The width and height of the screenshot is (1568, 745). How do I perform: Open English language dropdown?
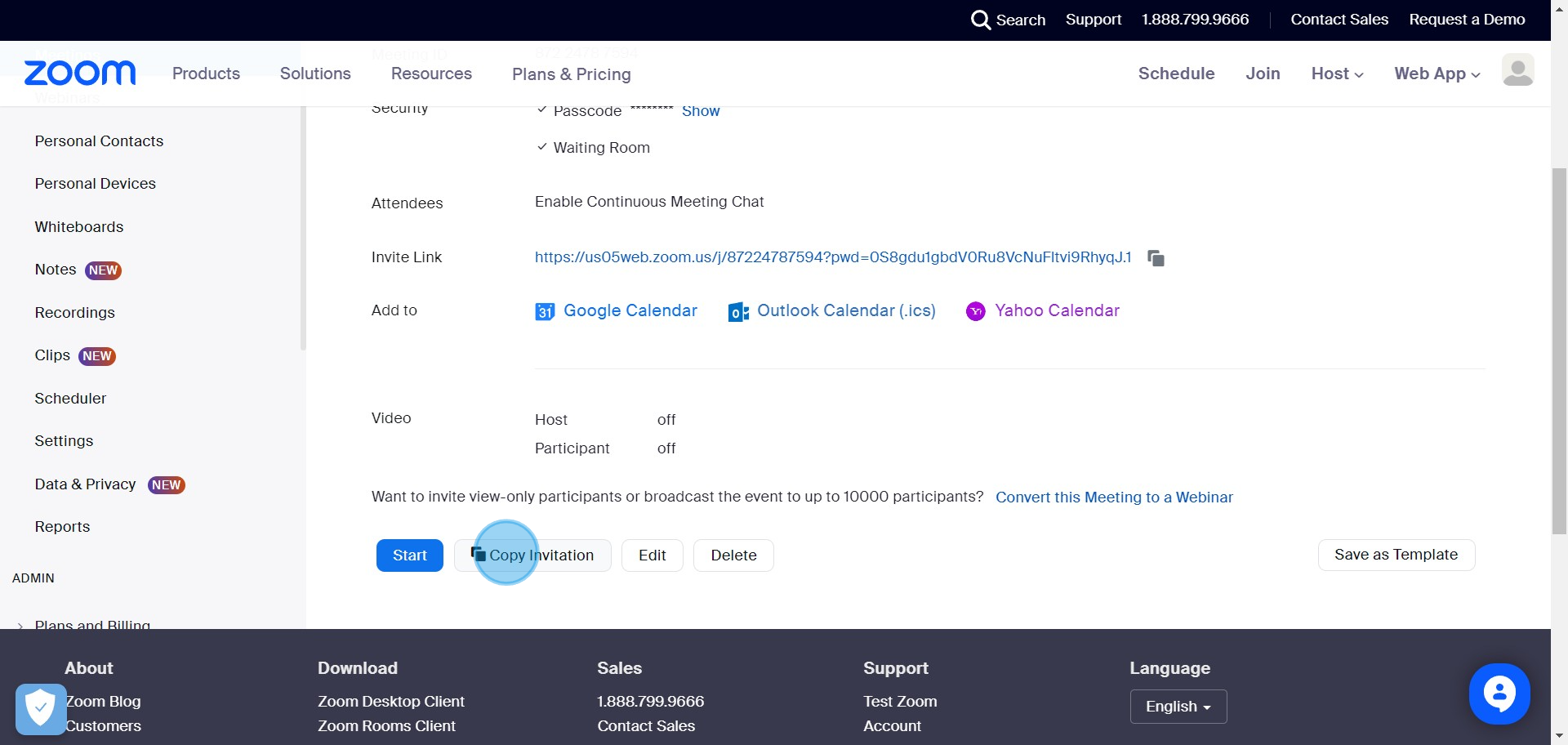tap(1178, 707)
